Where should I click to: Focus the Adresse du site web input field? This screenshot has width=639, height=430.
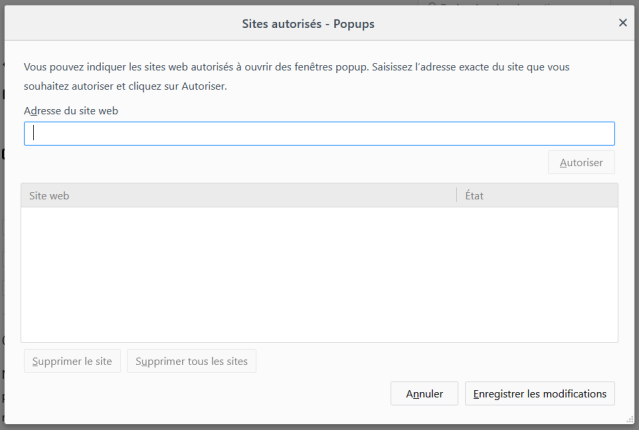(x=319, y=133)
